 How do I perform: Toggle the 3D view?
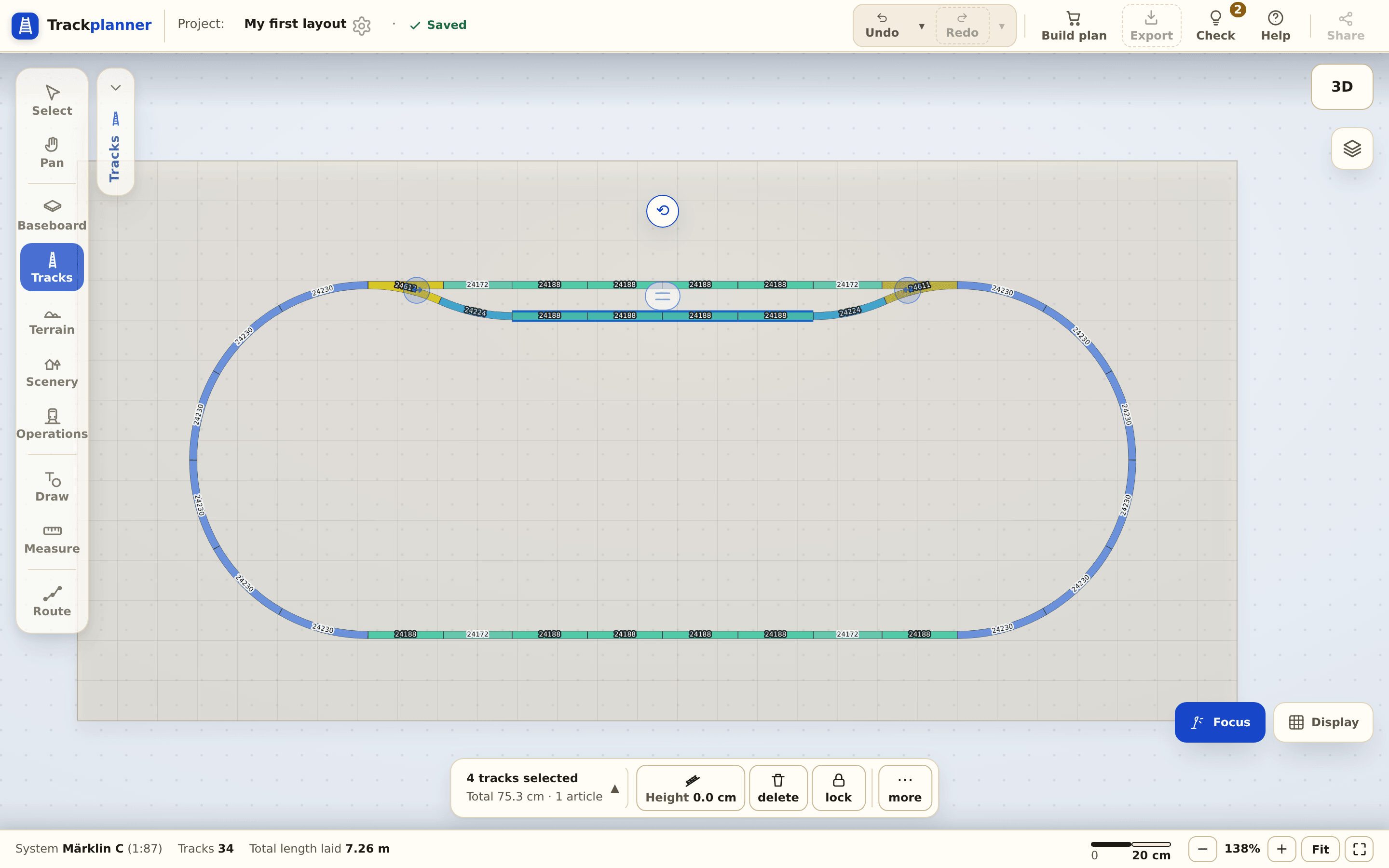coord(1341,87)
